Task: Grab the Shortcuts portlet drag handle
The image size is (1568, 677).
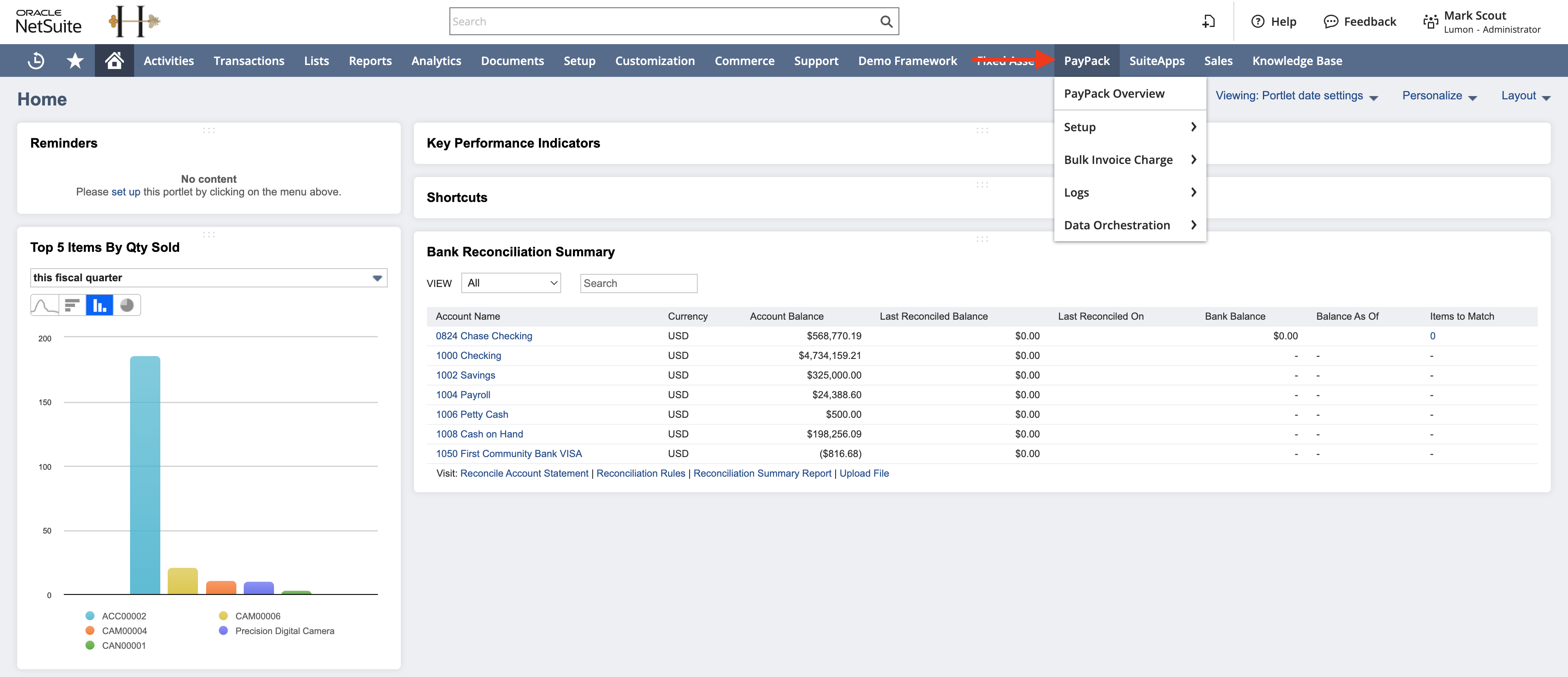Action: pos(982,184)
